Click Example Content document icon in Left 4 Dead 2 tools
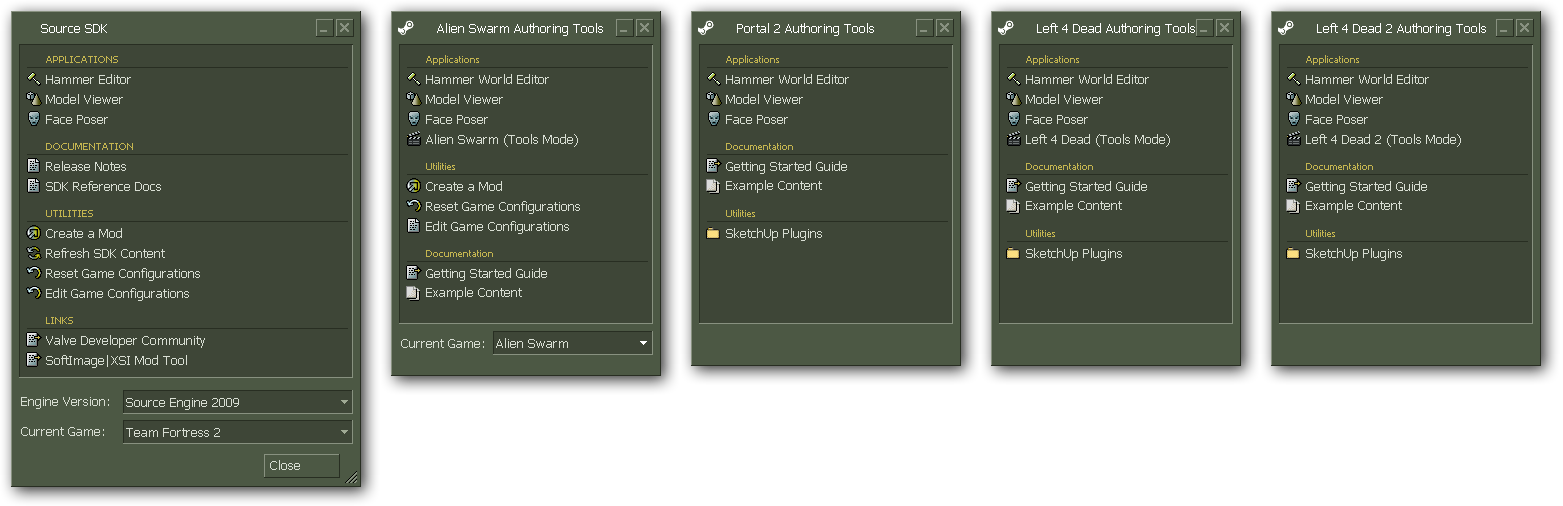The height and width of the screenshot is (506, 1563). [x=1293, y=206]
